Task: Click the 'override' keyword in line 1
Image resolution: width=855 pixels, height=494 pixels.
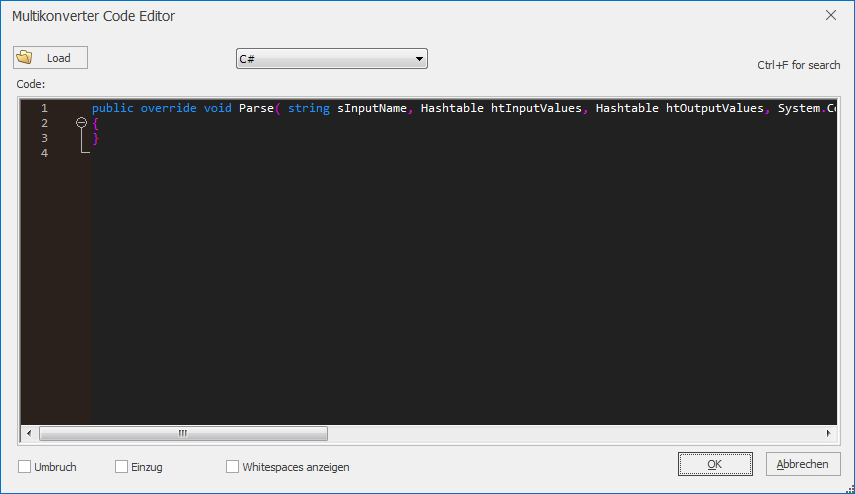Action: pos(168,108)
